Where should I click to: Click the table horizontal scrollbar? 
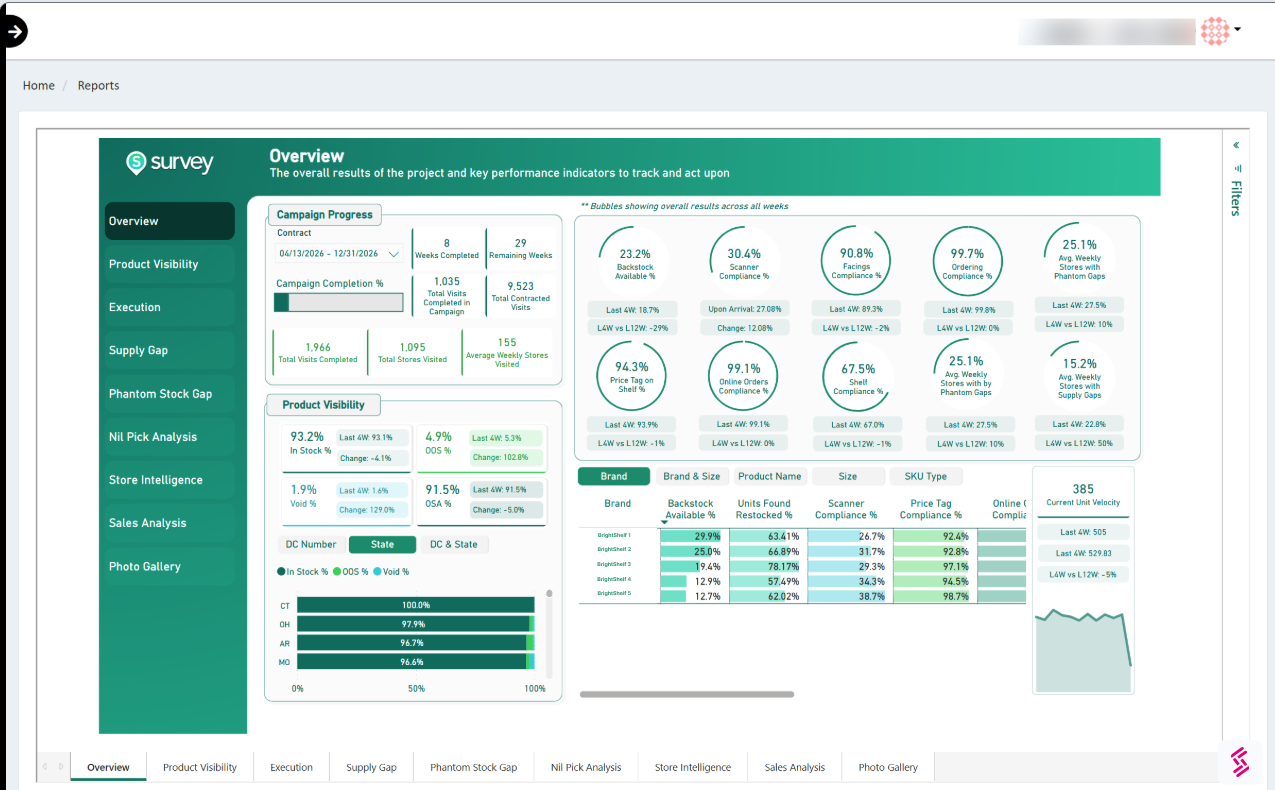tap(687, 694)
